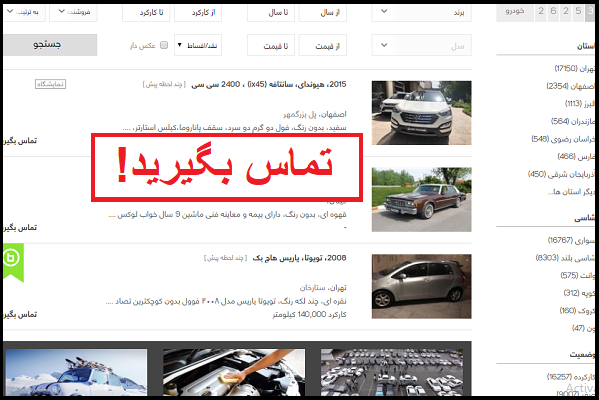Open the 2008 Toyota Yaris hatchback listing title
Image resolution: width=599 pixels, height=400 pixels.
300,258
